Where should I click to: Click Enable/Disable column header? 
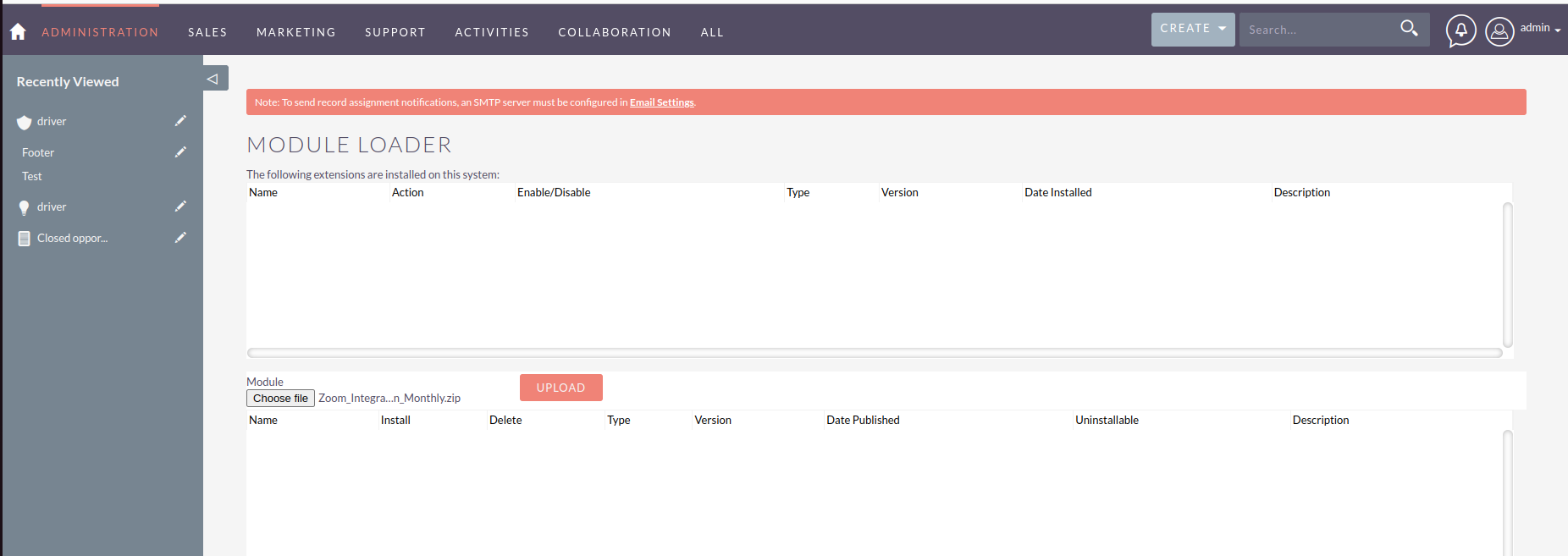click(x=554, y=192)
